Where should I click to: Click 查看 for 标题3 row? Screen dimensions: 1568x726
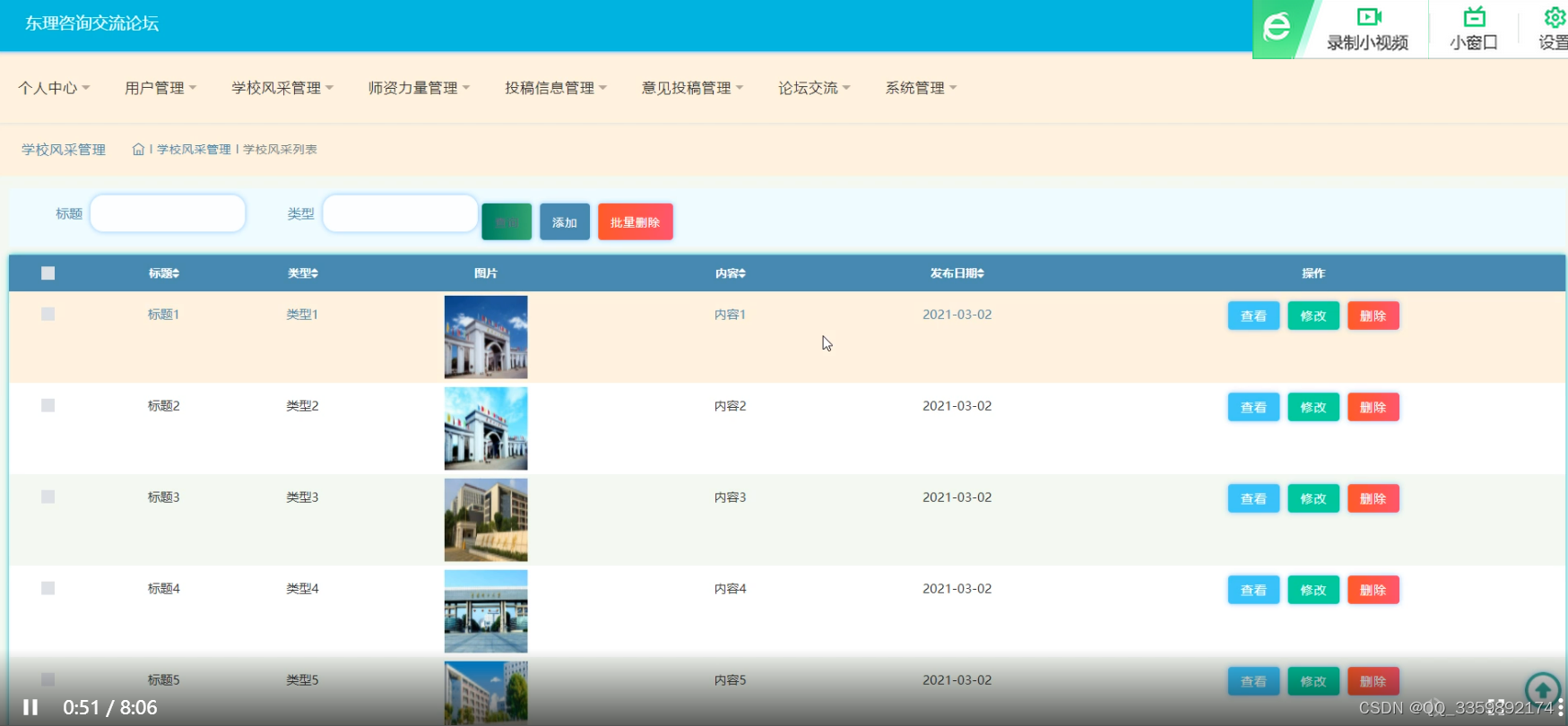click(1253, 498)
